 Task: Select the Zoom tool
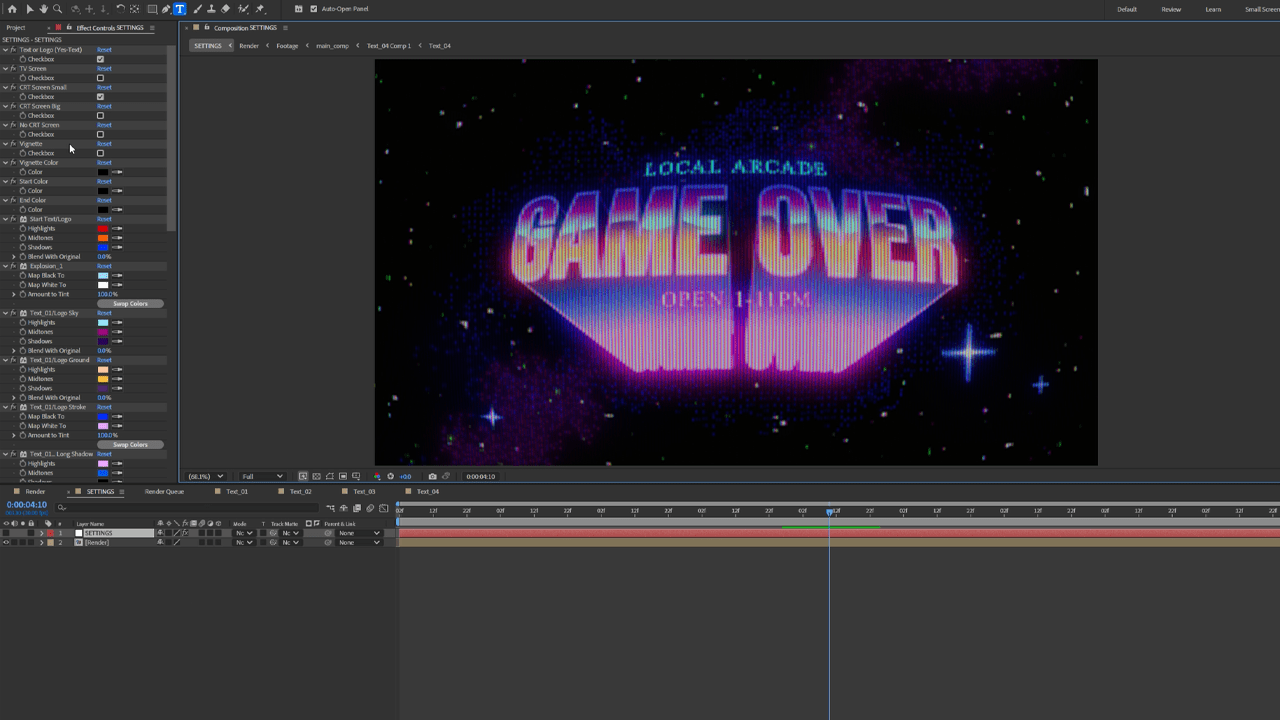coord(58,9)
